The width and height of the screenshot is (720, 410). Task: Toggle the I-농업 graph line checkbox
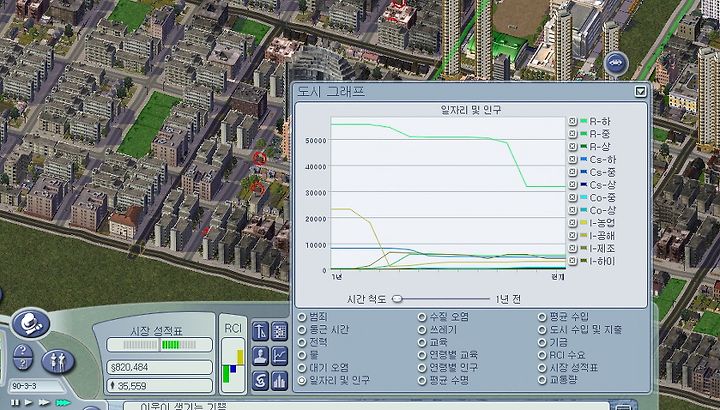point(573,223)
